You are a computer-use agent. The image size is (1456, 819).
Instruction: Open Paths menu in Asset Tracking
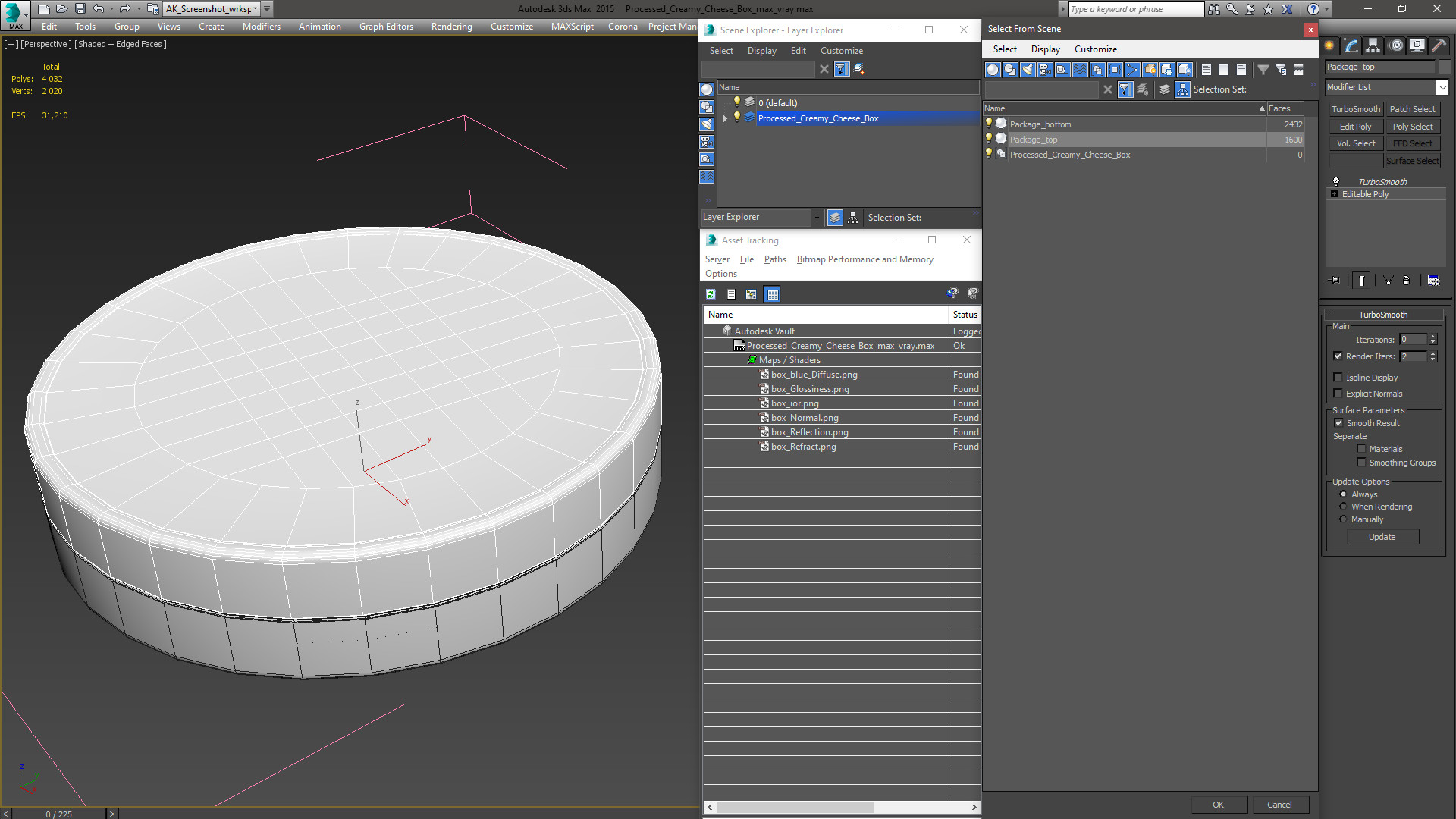[775, 259]
